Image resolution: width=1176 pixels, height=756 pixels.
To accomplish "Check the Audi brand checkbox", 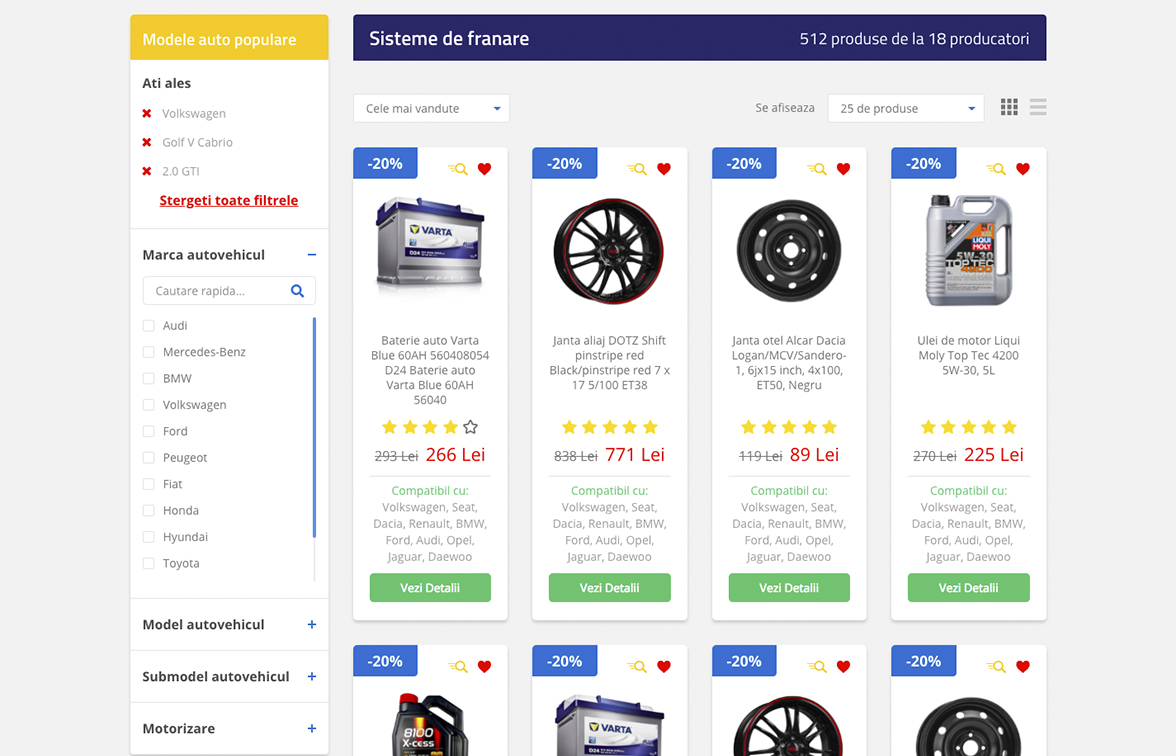I will point(149,326).
